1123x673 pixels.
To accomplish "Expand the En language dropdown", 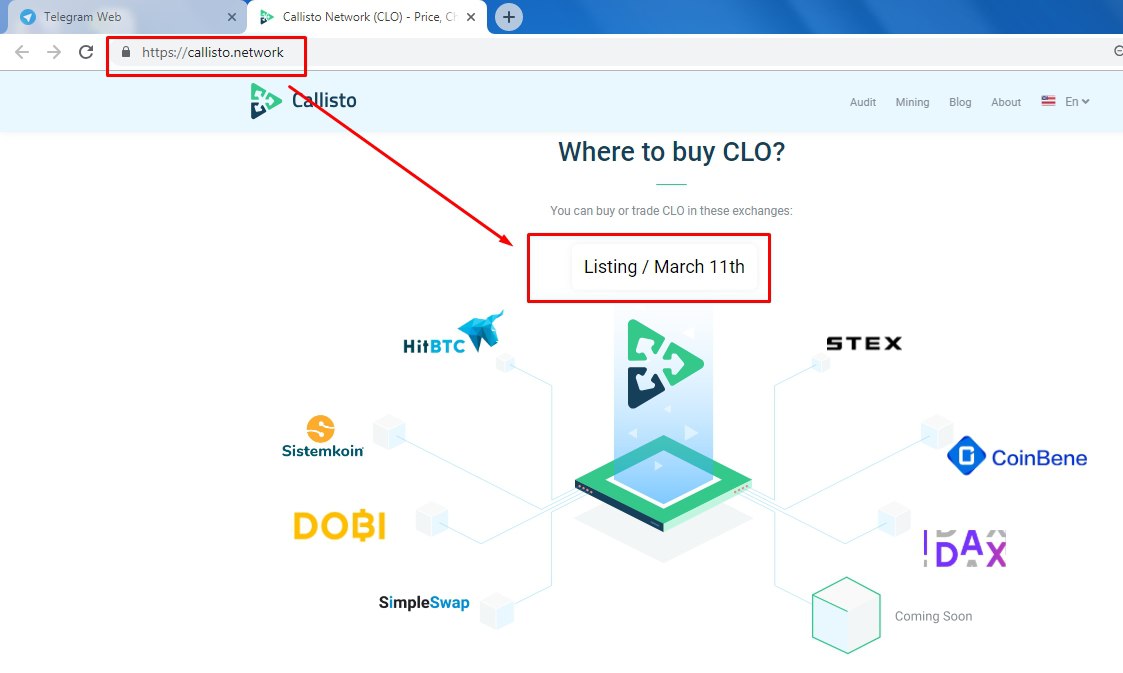I will (1076, 102).
